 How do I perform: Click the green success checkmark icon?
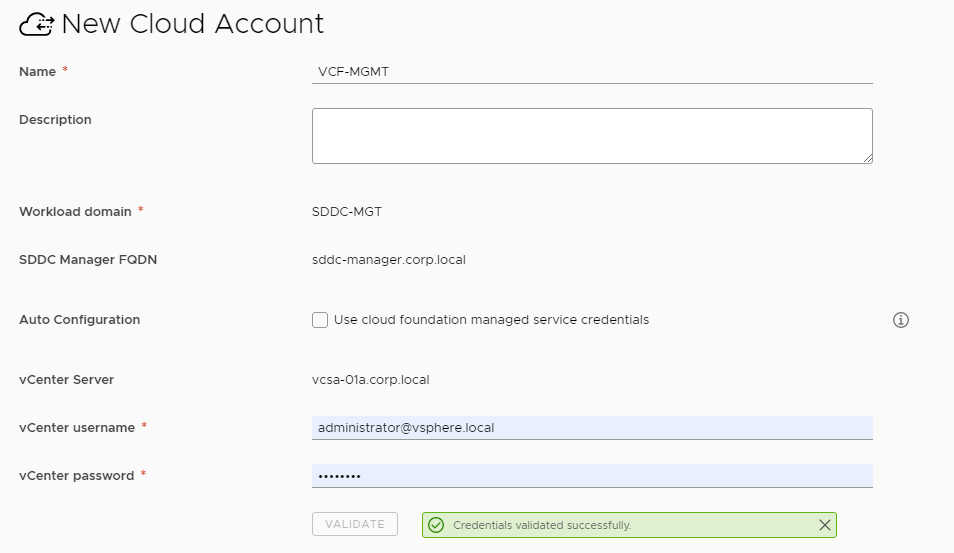(436, 525)
